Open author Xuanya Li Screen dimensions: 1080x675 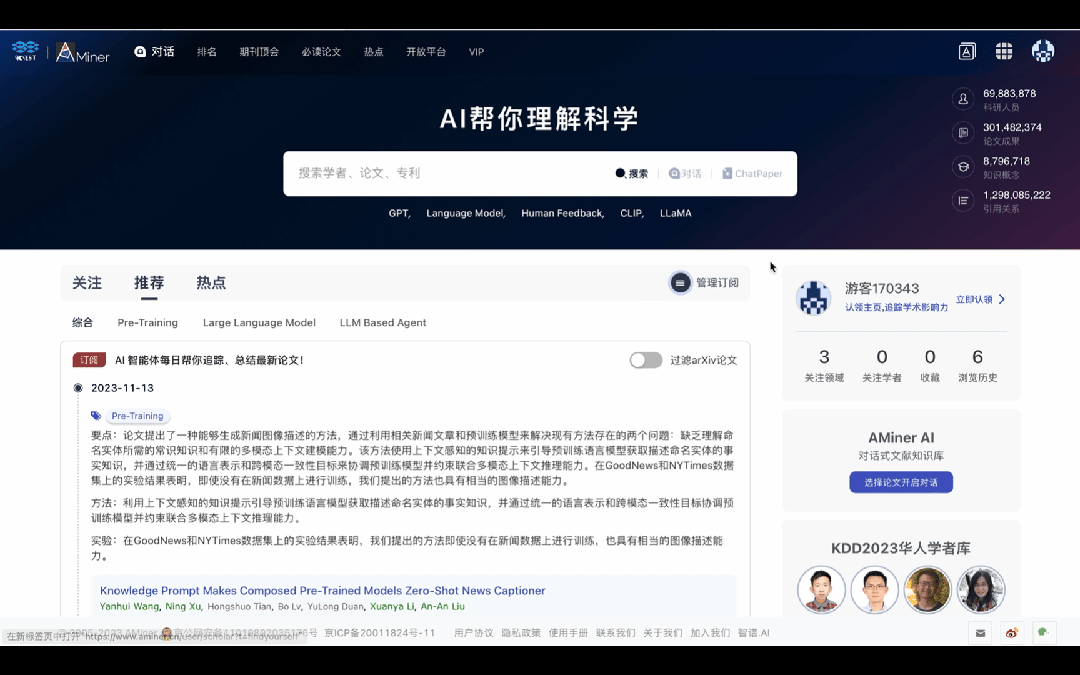pyautogui.click(x=392, y=606)
